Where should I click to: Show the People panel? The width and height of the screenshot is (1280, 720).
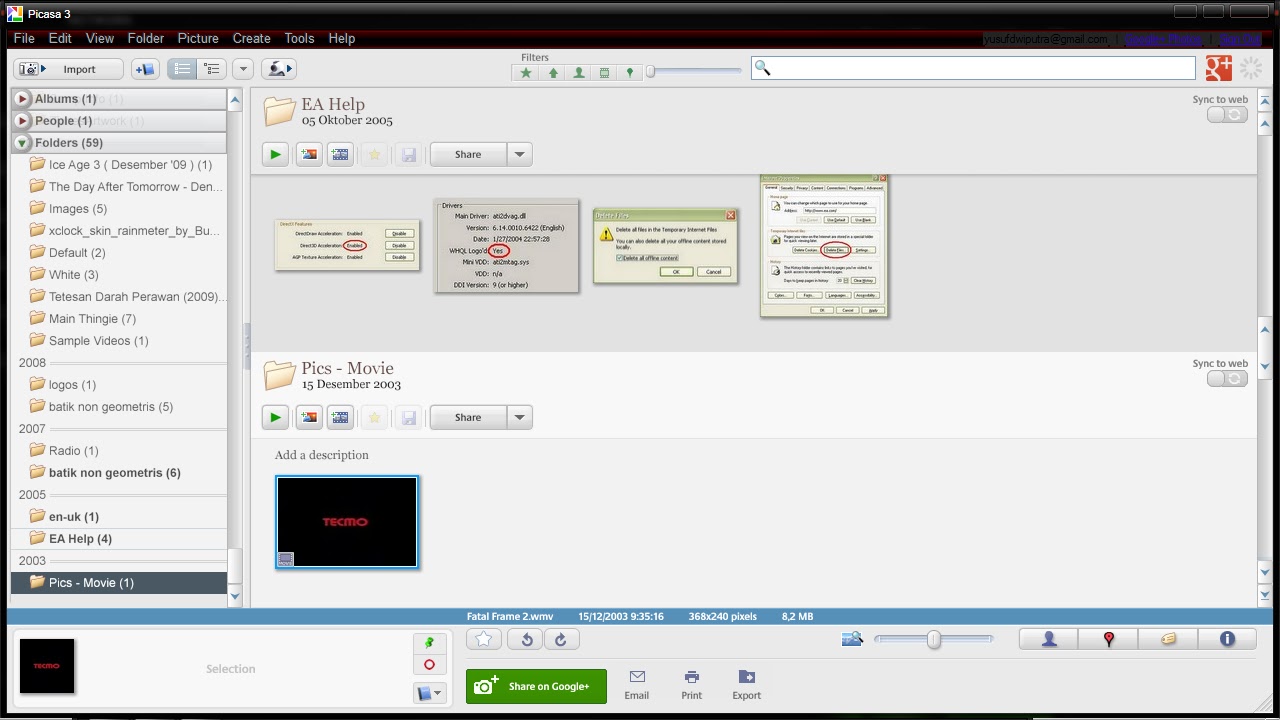point(1049,639)
